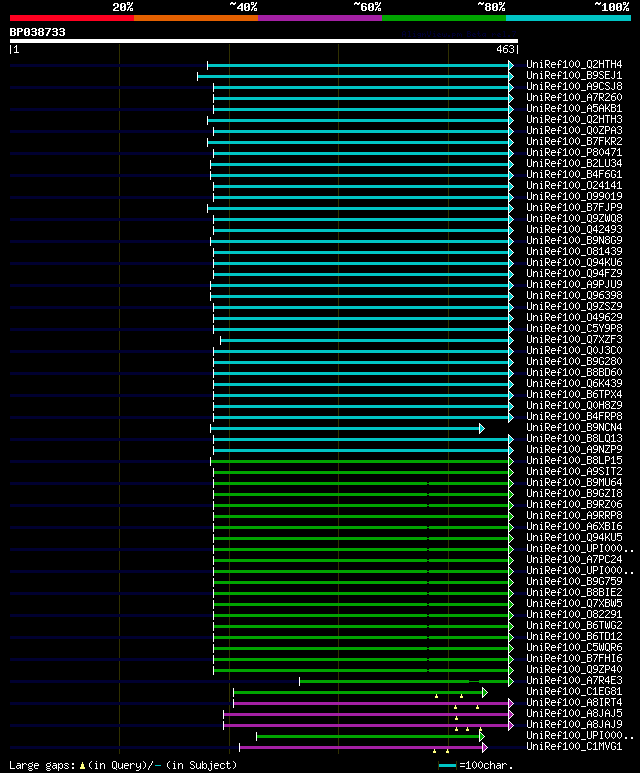
Task: Select the UniRef100_Q94KU6 label
Action: click(574, 262)
